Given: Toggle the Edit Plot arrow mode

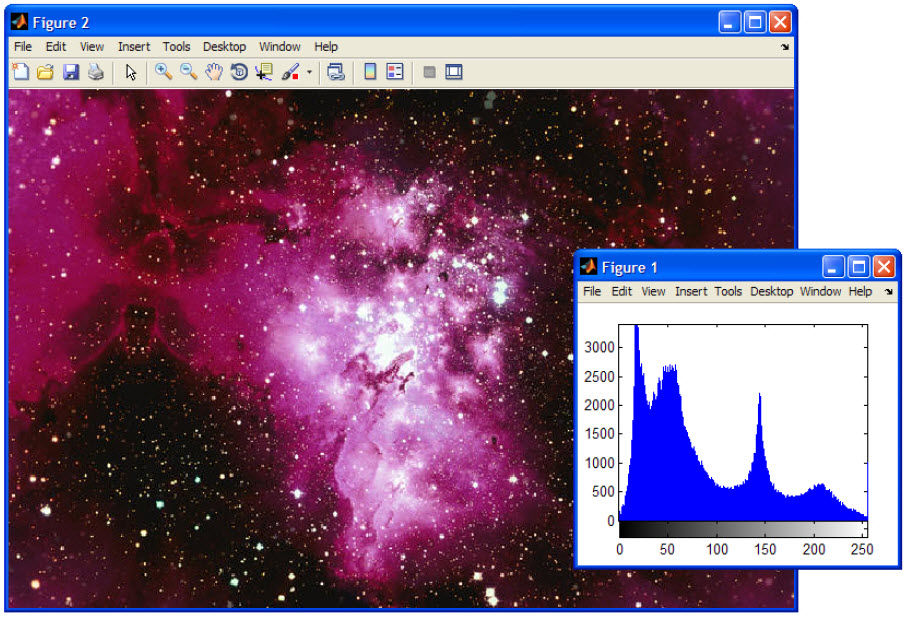Looking at the screenshot, I should point(131,71).
